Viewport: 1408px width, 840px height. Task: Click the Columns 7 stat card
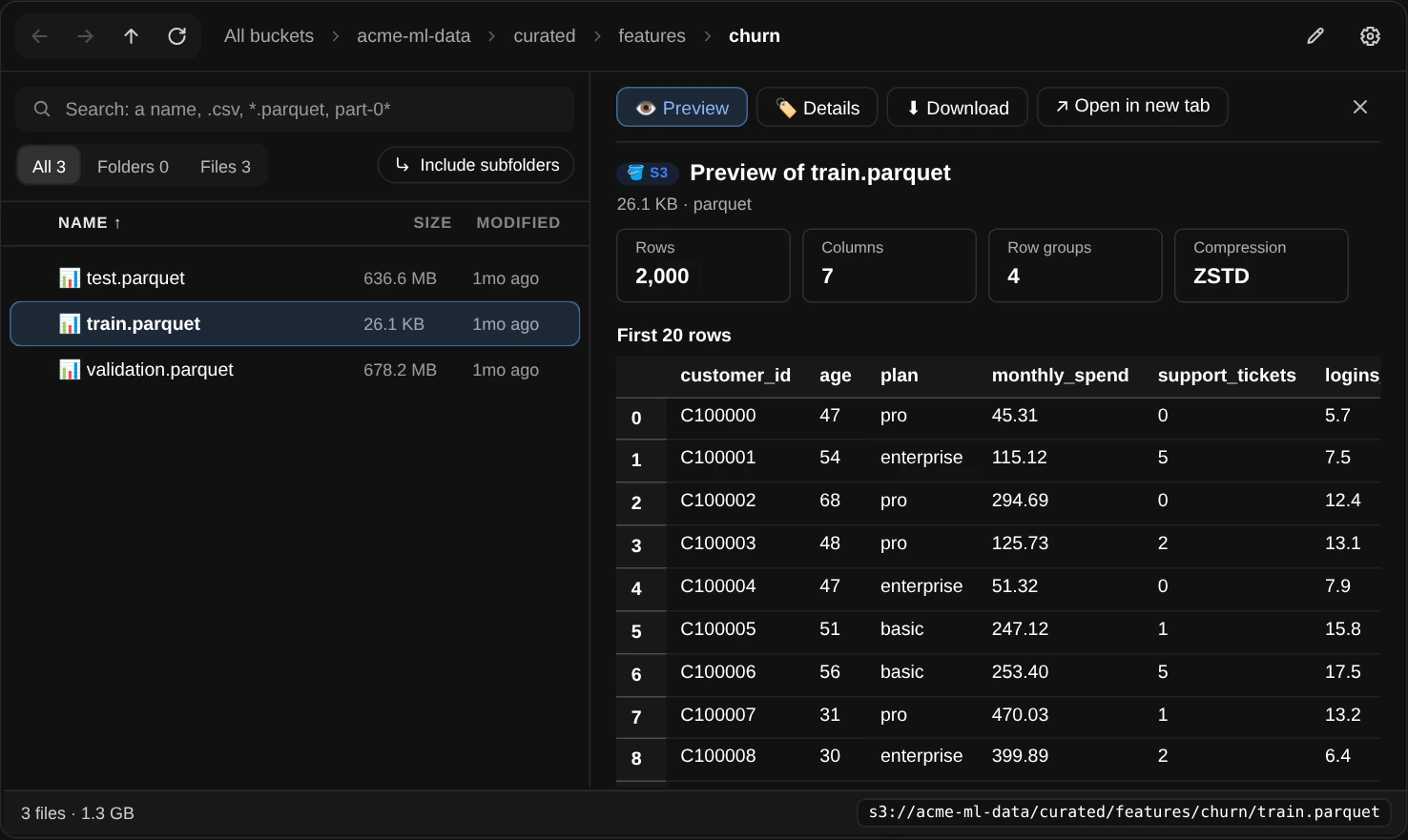(x=889, y=265)
